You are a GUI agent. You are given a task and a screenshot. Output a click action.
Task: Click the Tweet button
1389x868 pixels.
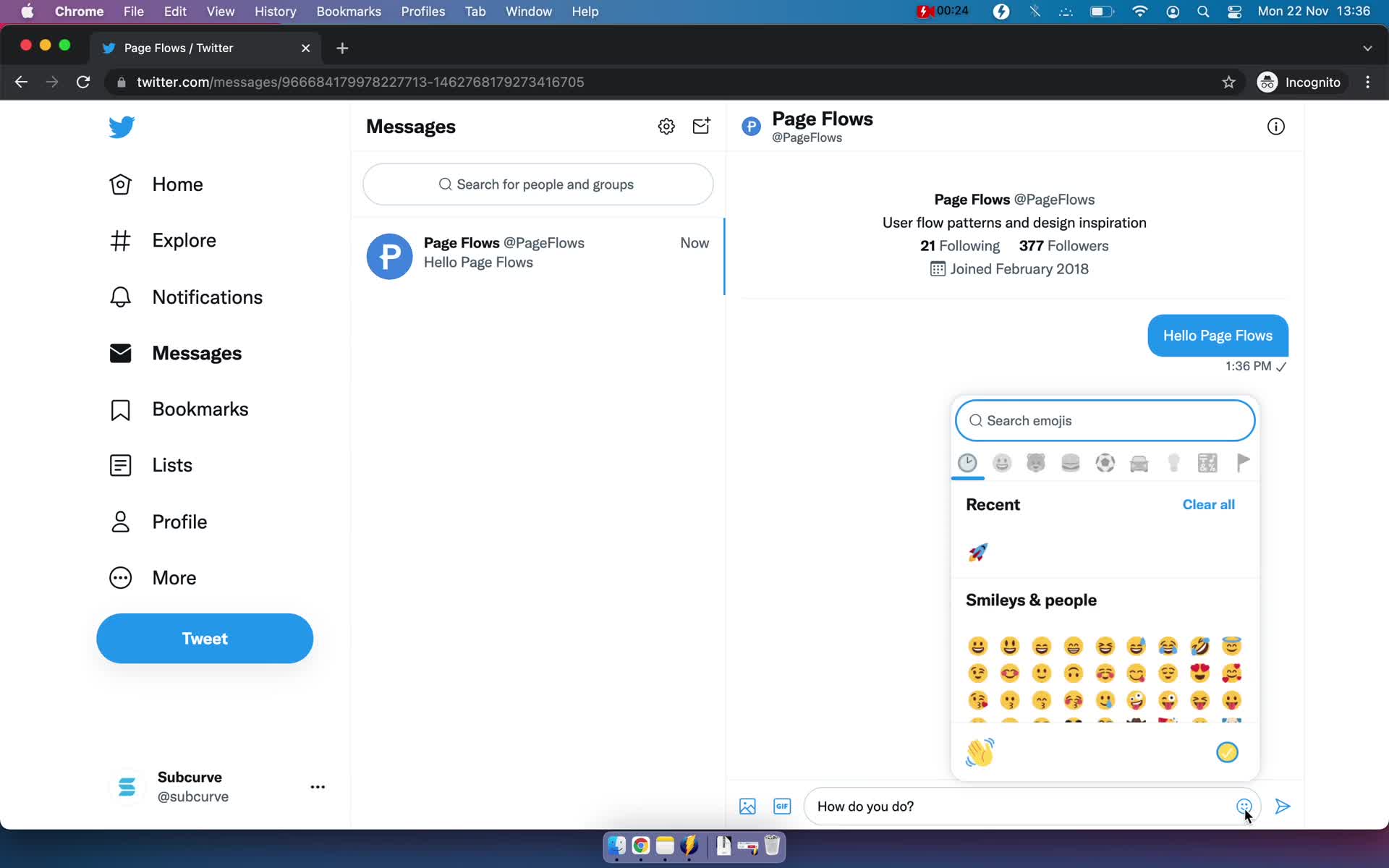pyautogui.click(x=205, y=638)
